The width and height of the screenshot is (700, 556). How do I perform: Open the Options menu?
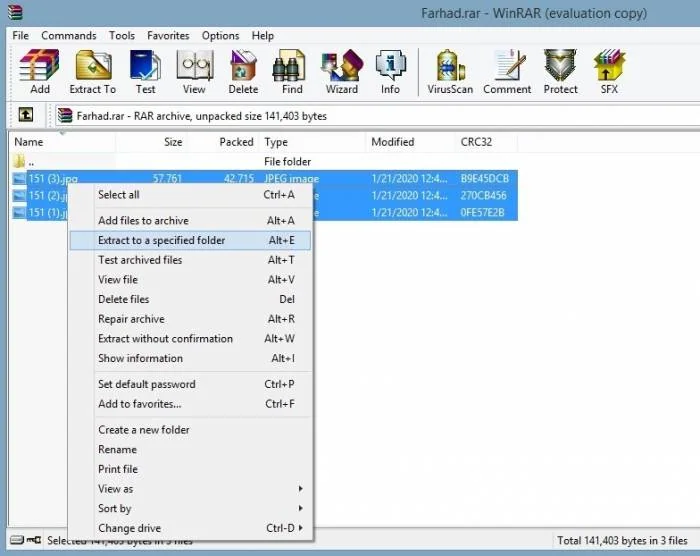221,35
